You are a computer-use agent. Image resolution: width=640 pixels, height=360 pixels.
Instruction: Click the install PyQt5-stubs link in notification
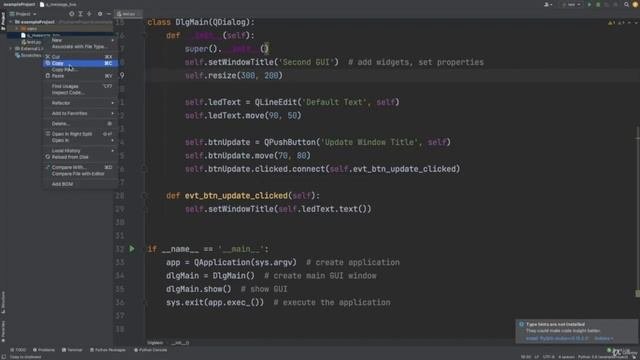pyautogui.click(x=557, y=338)
